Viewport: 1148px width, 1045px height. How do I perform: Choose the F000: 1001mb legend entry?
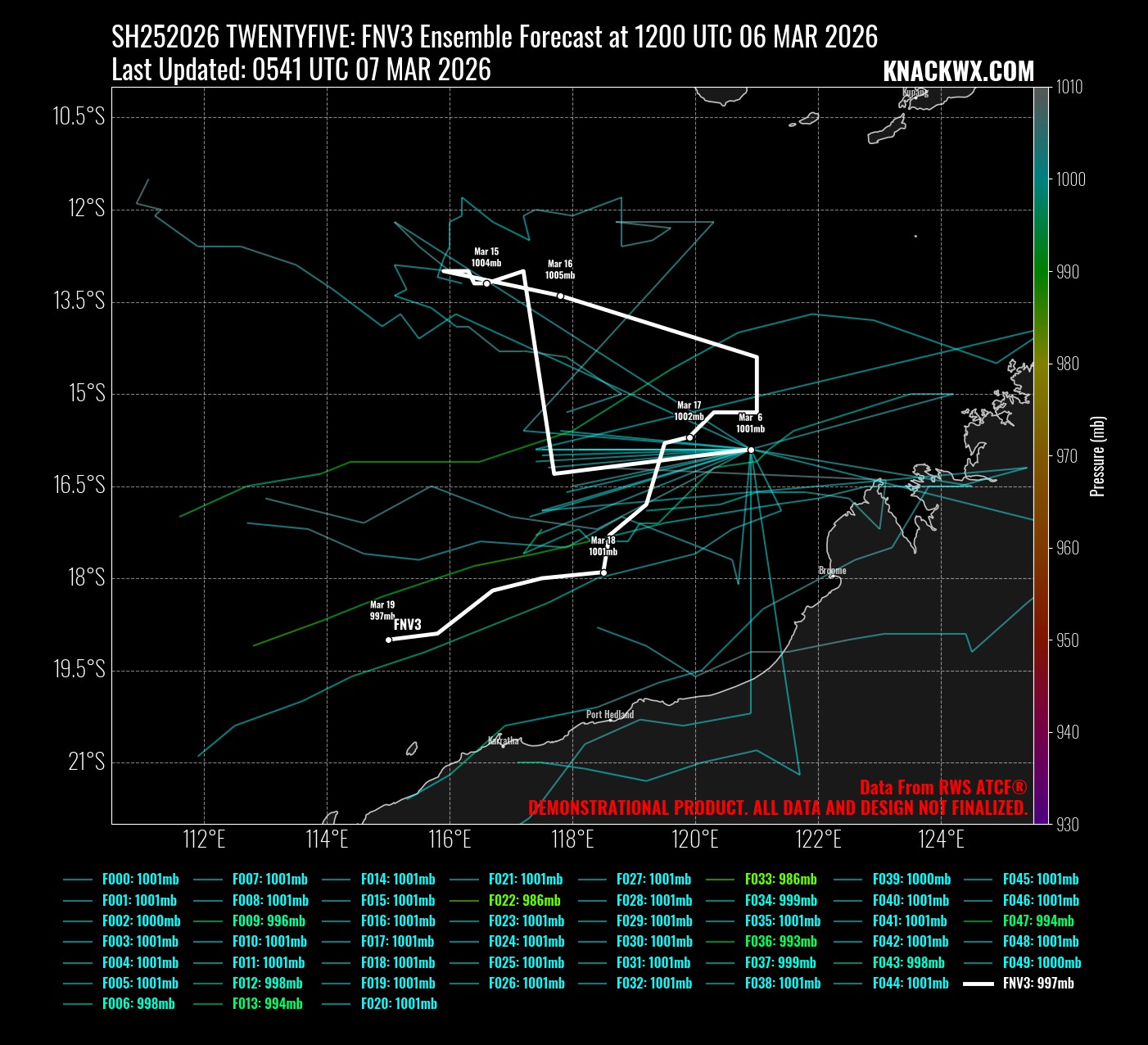click(x=140, y=880)
